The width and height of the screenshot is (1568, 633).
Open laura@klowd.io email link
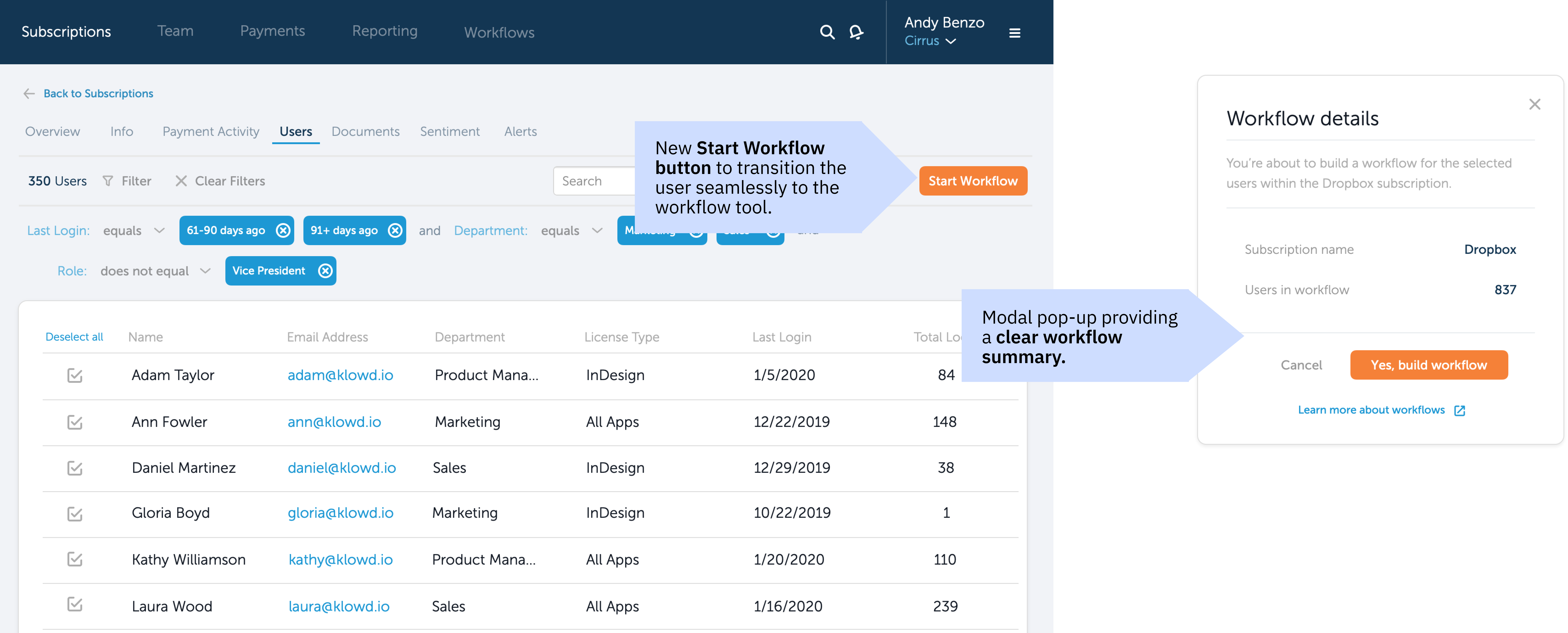pos(339,607)
